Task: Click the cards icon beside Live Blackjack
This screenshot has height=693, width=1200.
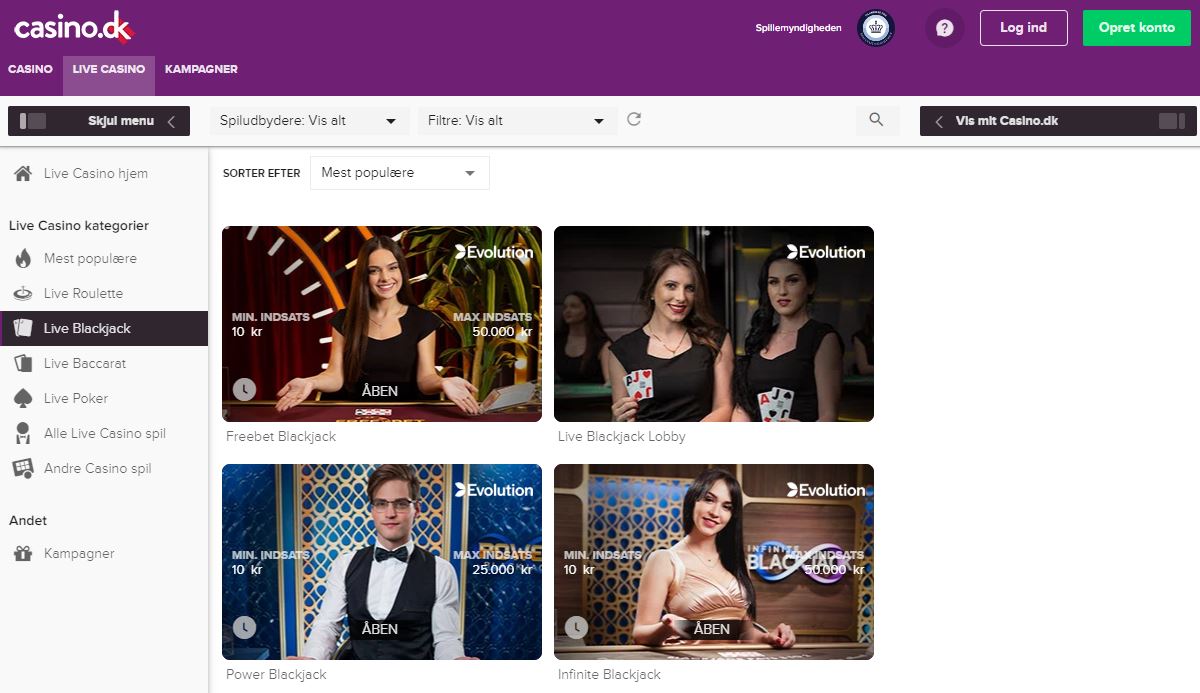Action: tap(23, 328)
